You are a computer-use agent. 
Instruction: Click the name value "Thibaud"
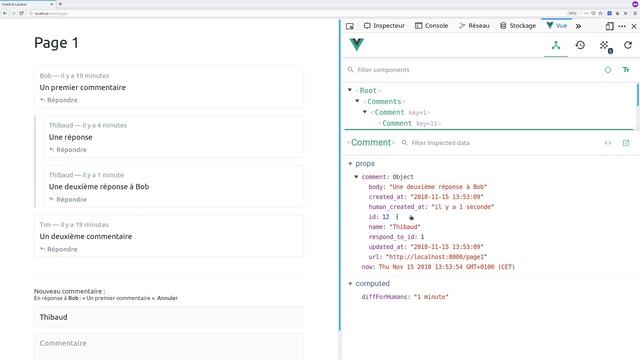[405, 227]
